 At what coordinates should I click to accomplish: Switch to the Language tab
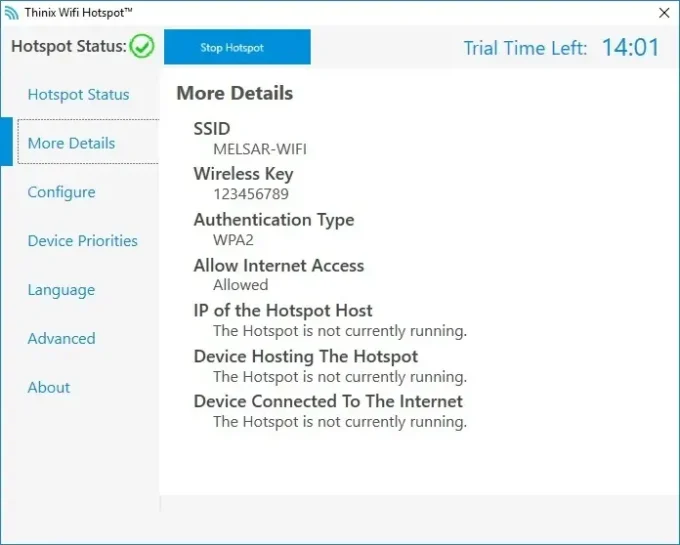pos(61,290)
